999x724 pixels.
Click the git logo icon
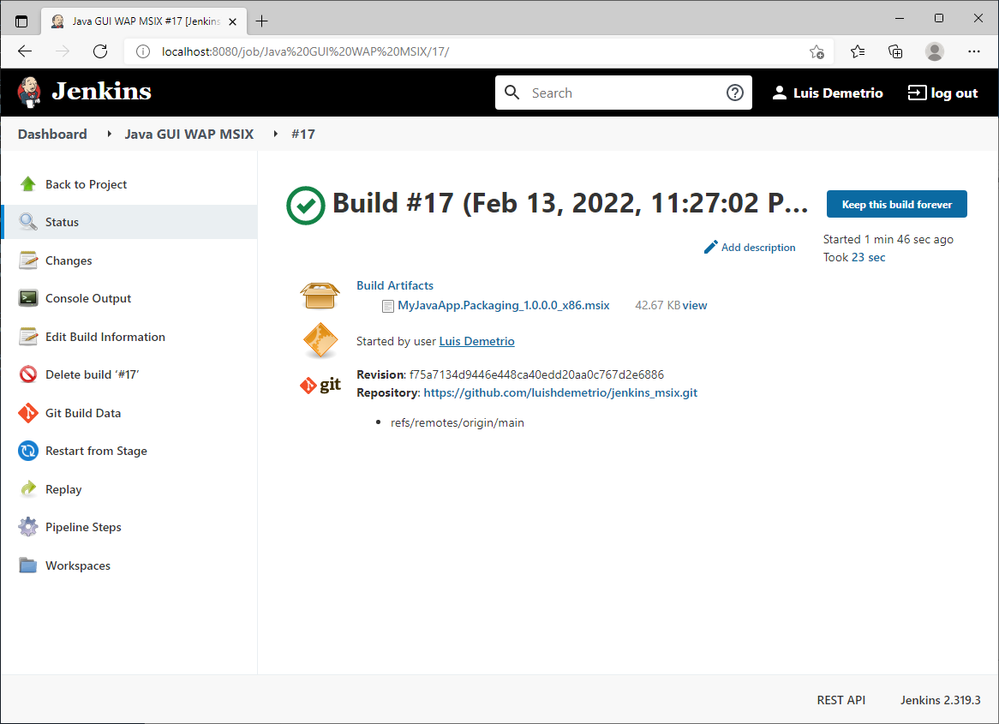[320, 384]
